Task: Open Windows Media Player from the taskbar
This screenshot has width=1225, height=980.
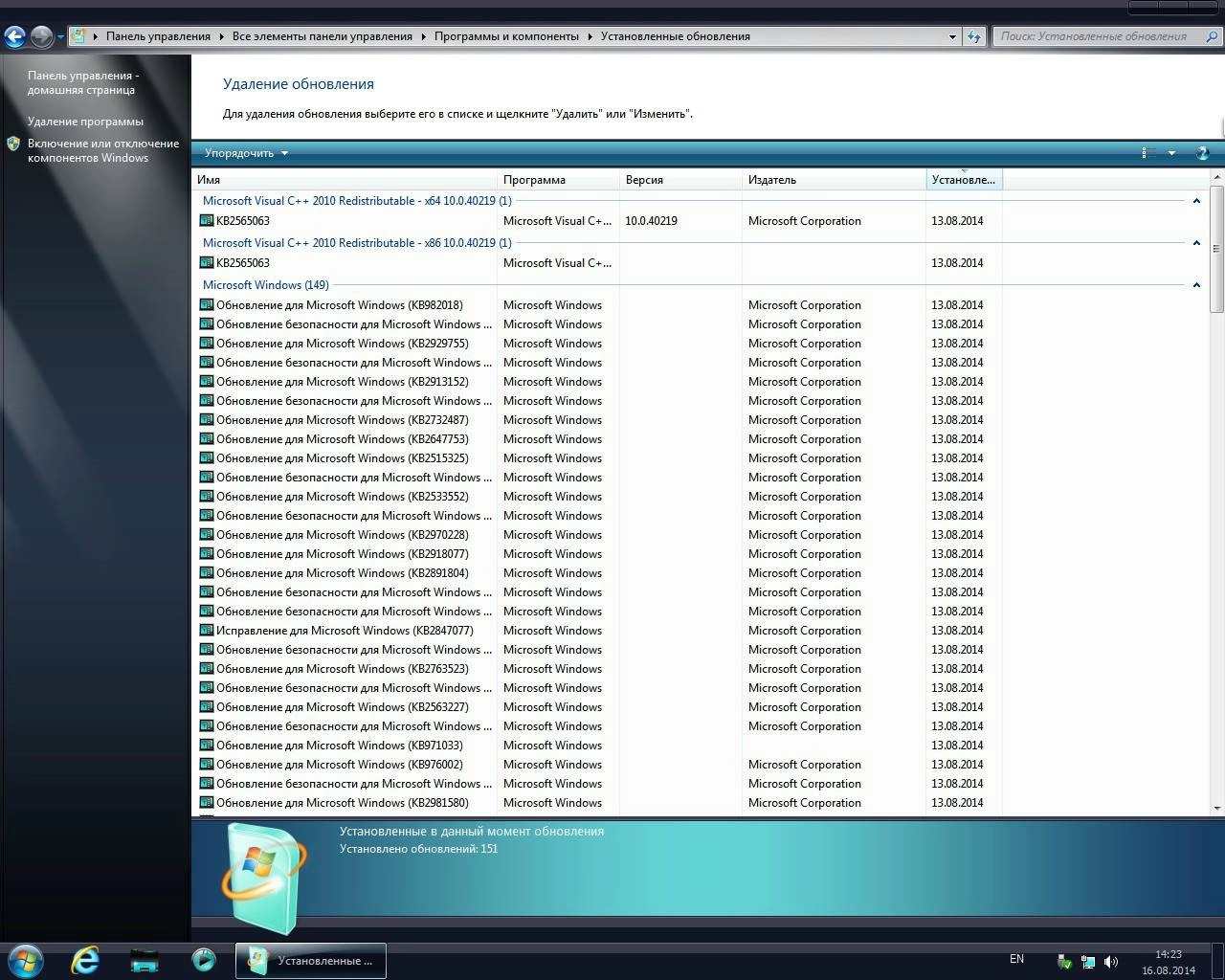Action: click(x=204, y=960)
